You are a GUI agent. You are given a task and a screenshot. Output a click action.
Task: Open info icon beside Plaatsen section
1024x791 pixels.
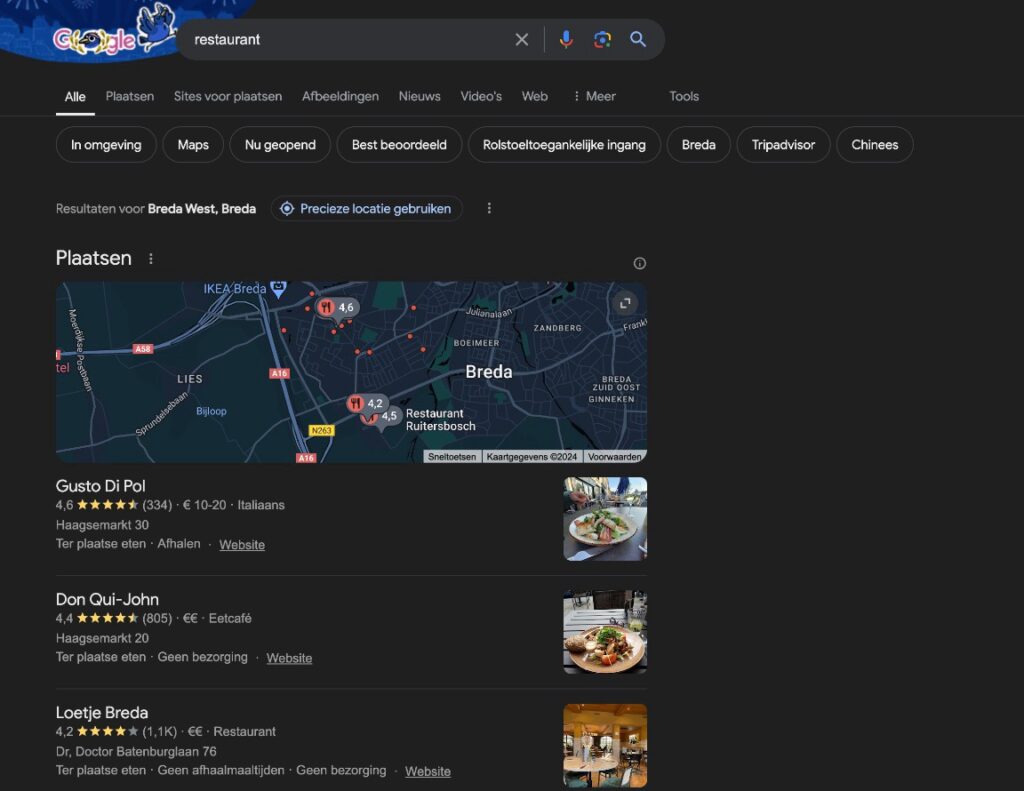coord(640,264)
